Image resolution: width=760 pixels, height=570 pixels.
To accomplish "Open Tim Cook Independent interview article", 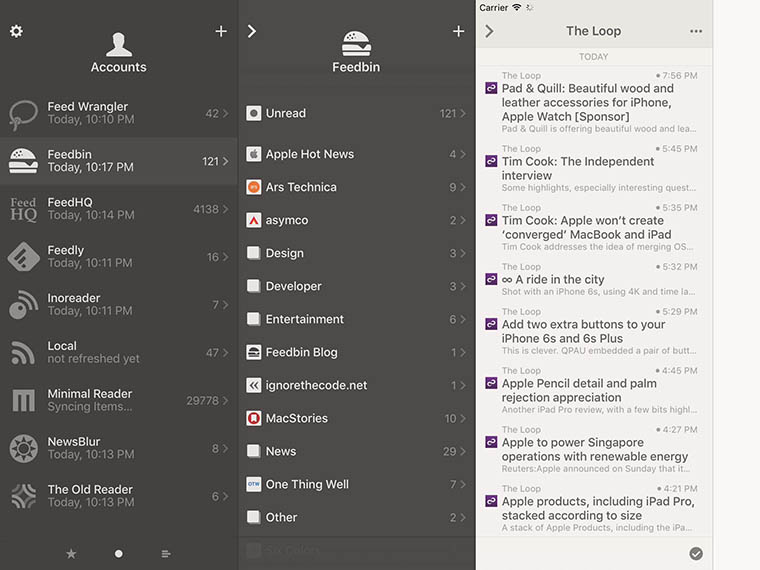I will coord(594,168).
